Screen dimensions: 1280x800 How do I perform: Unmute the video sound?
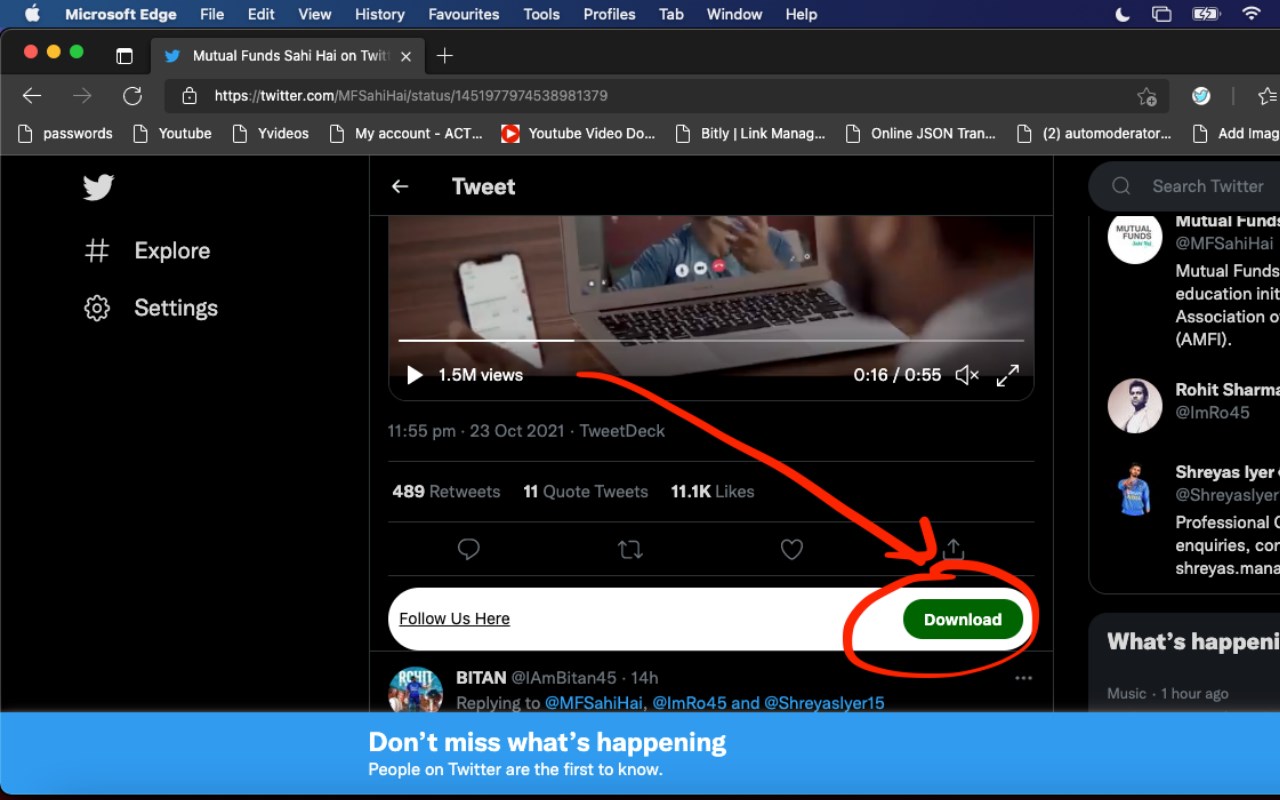pos(966,375)
